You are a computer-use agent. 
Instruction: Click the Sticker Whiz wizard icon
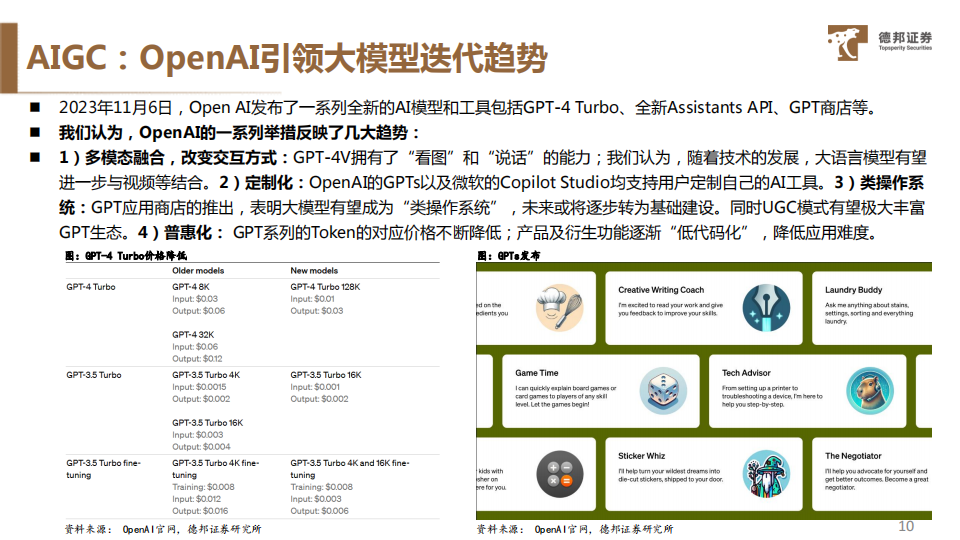click(766, 474)
